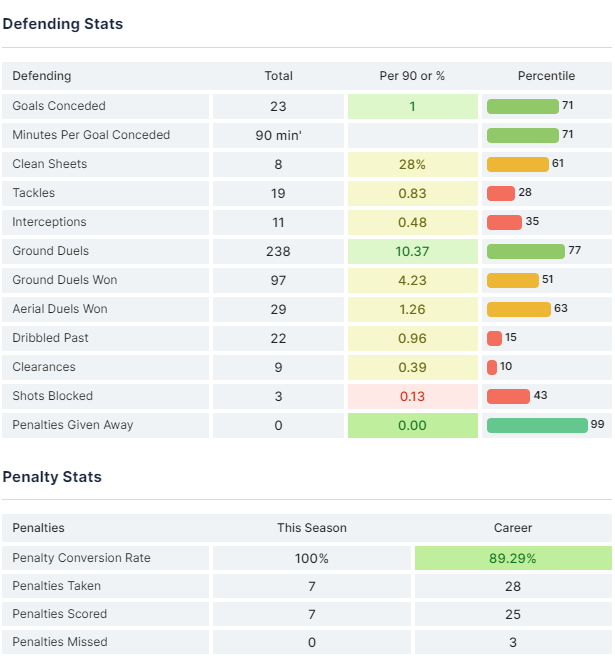Click the Percentile column header
Screen dimensions: 615x661
[x=546, y=76]
